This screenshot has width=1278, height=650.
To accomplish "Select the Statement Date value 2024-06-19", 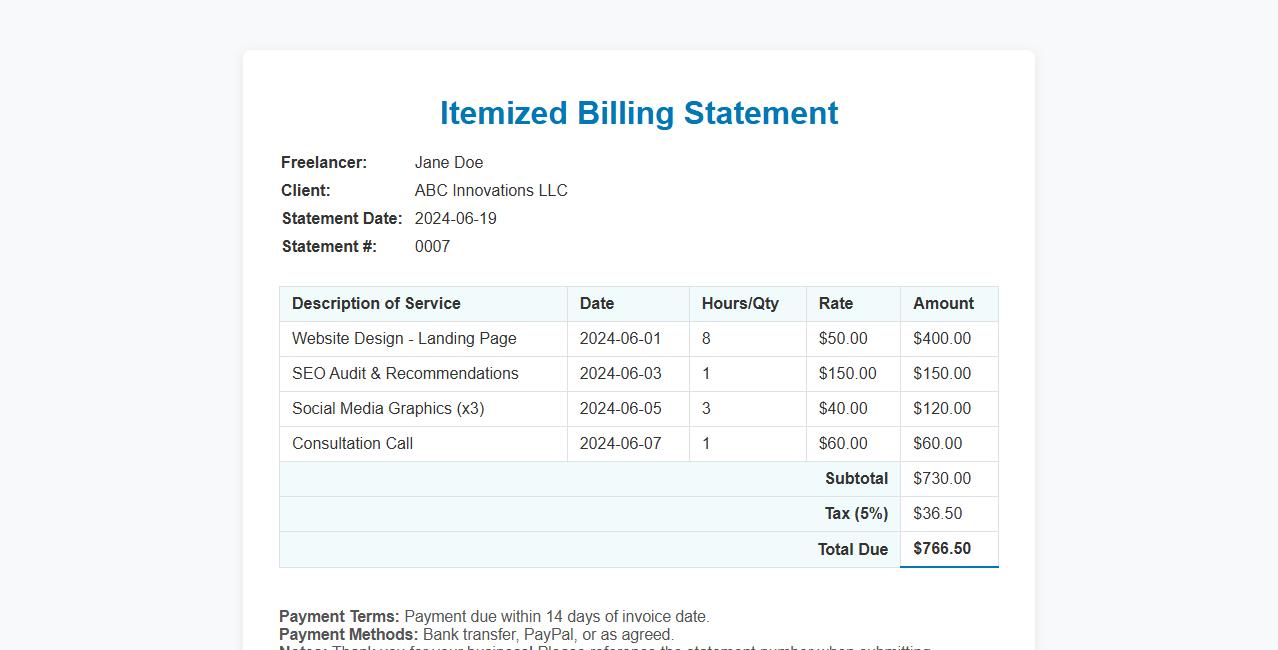I will (x=456, y=218).
